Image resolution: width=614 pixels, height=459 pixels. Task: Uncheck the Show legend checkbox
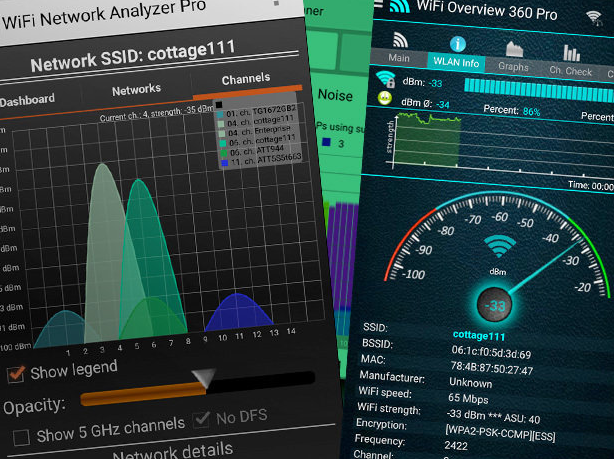pos(16,374)
